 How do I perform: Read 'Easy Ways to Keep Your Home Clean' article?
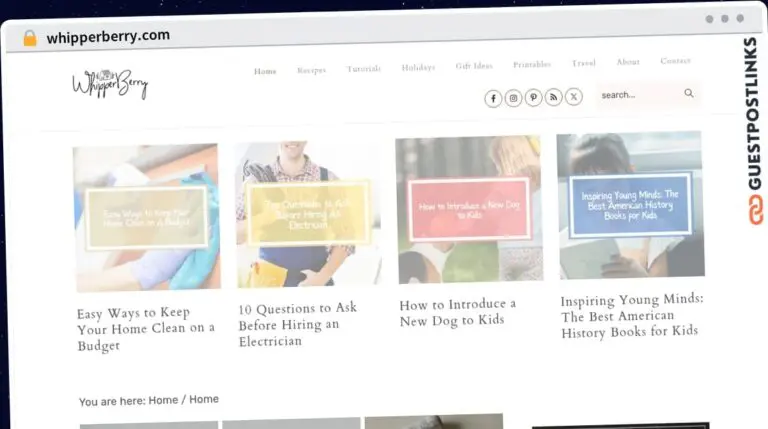[x=146, y=329]
